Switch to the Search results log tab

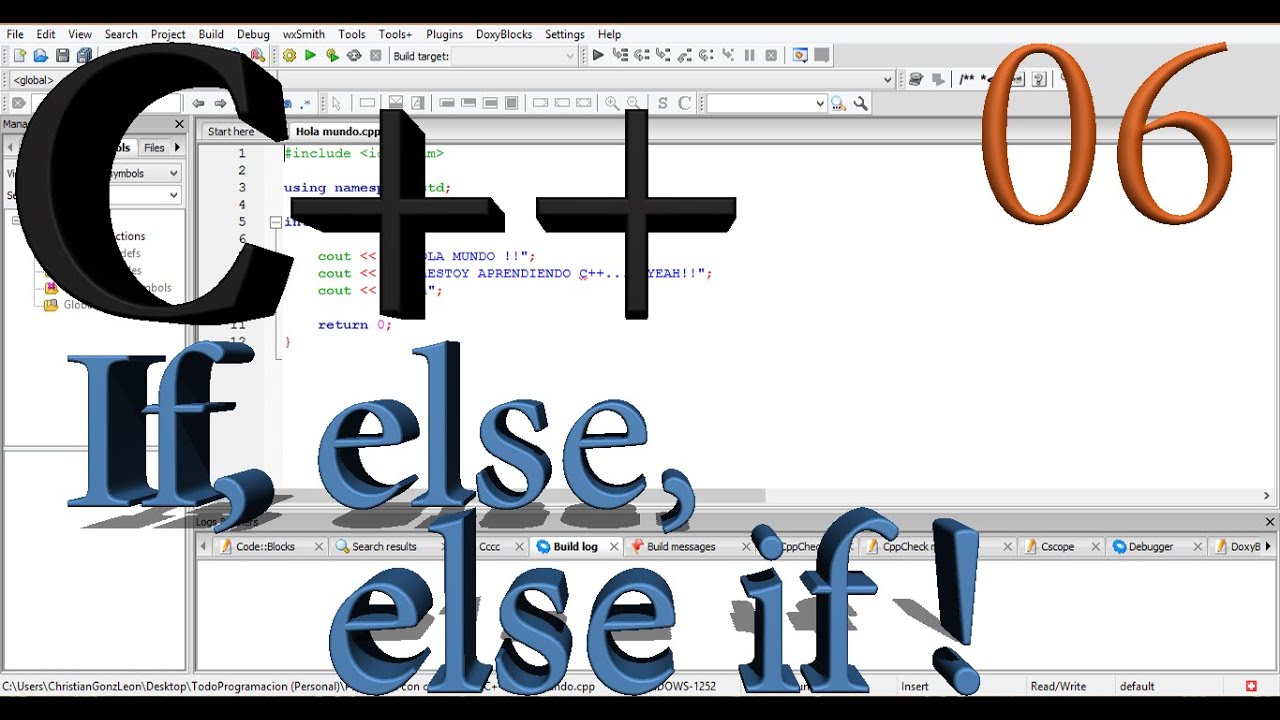pyautogui.click(x=384, y=546)
